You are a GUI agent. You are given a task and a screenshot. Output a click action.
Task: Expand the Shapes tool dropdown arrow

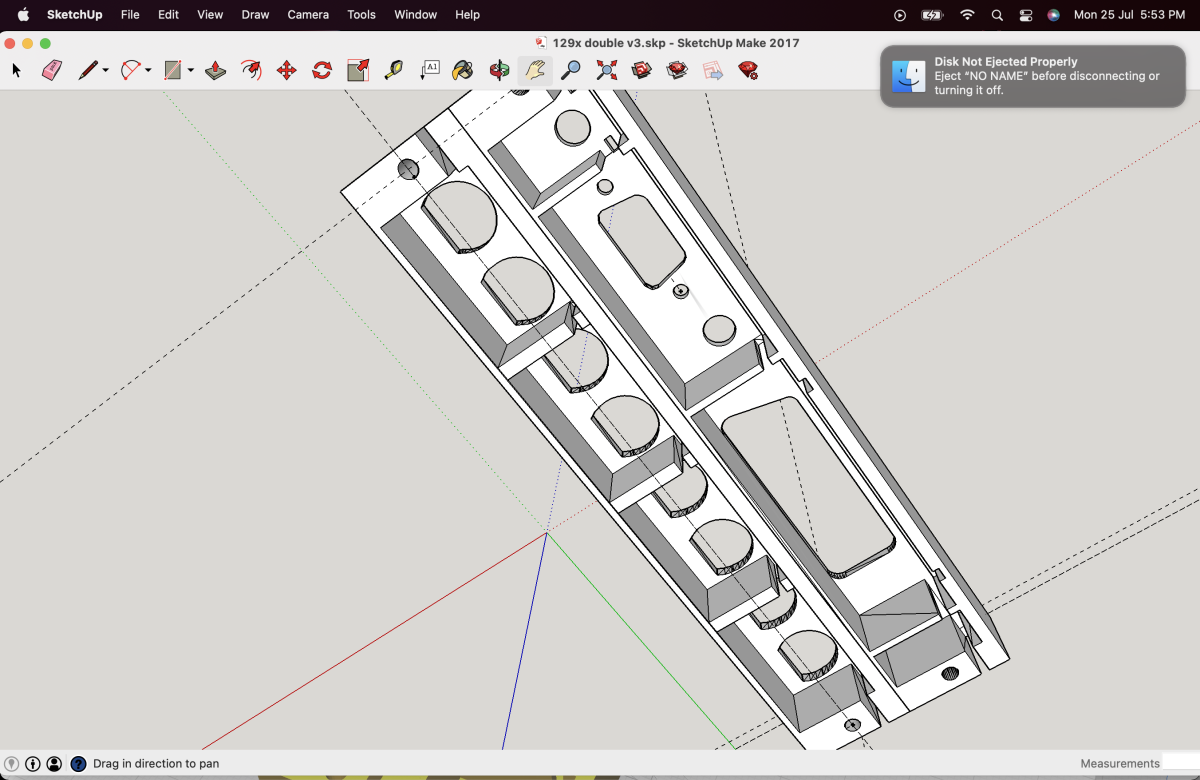[x=190, y=70]
